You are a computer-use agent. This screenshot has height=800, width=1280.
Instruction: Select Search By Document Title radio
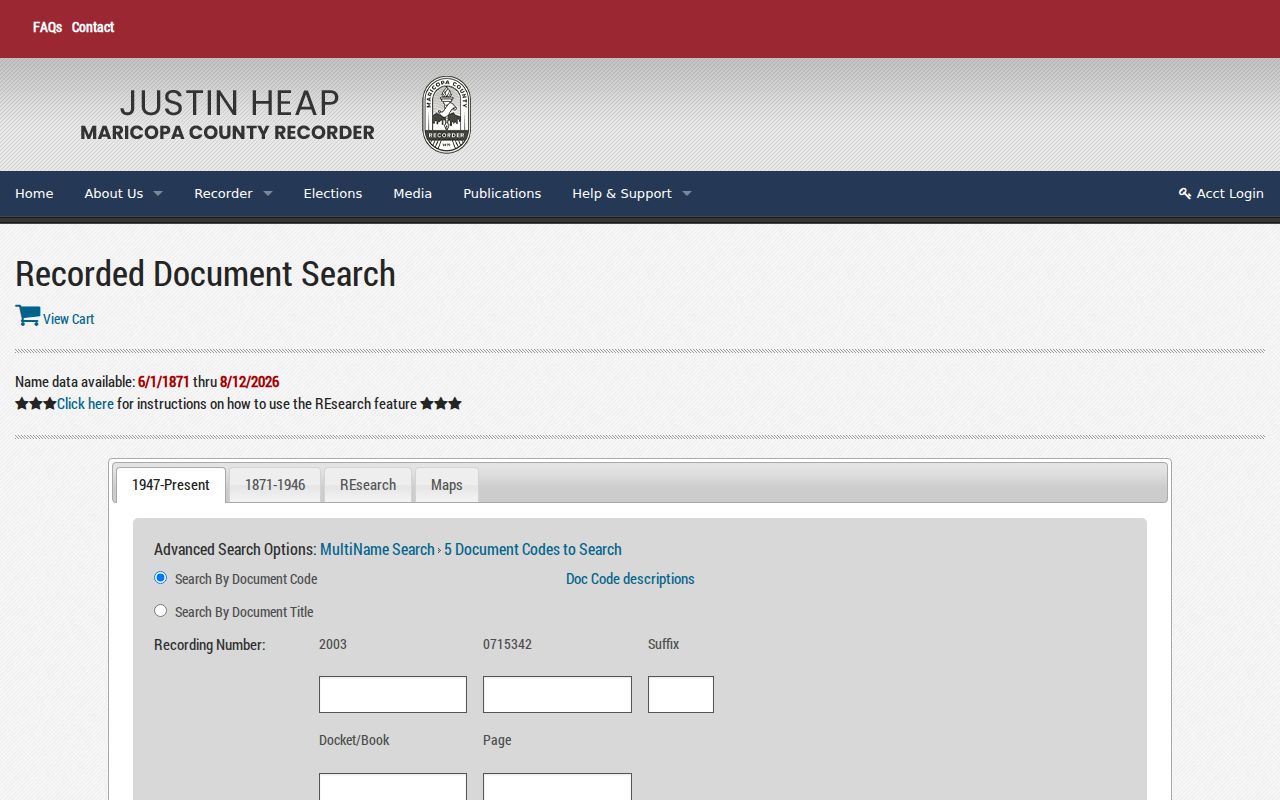click(160, 610)
